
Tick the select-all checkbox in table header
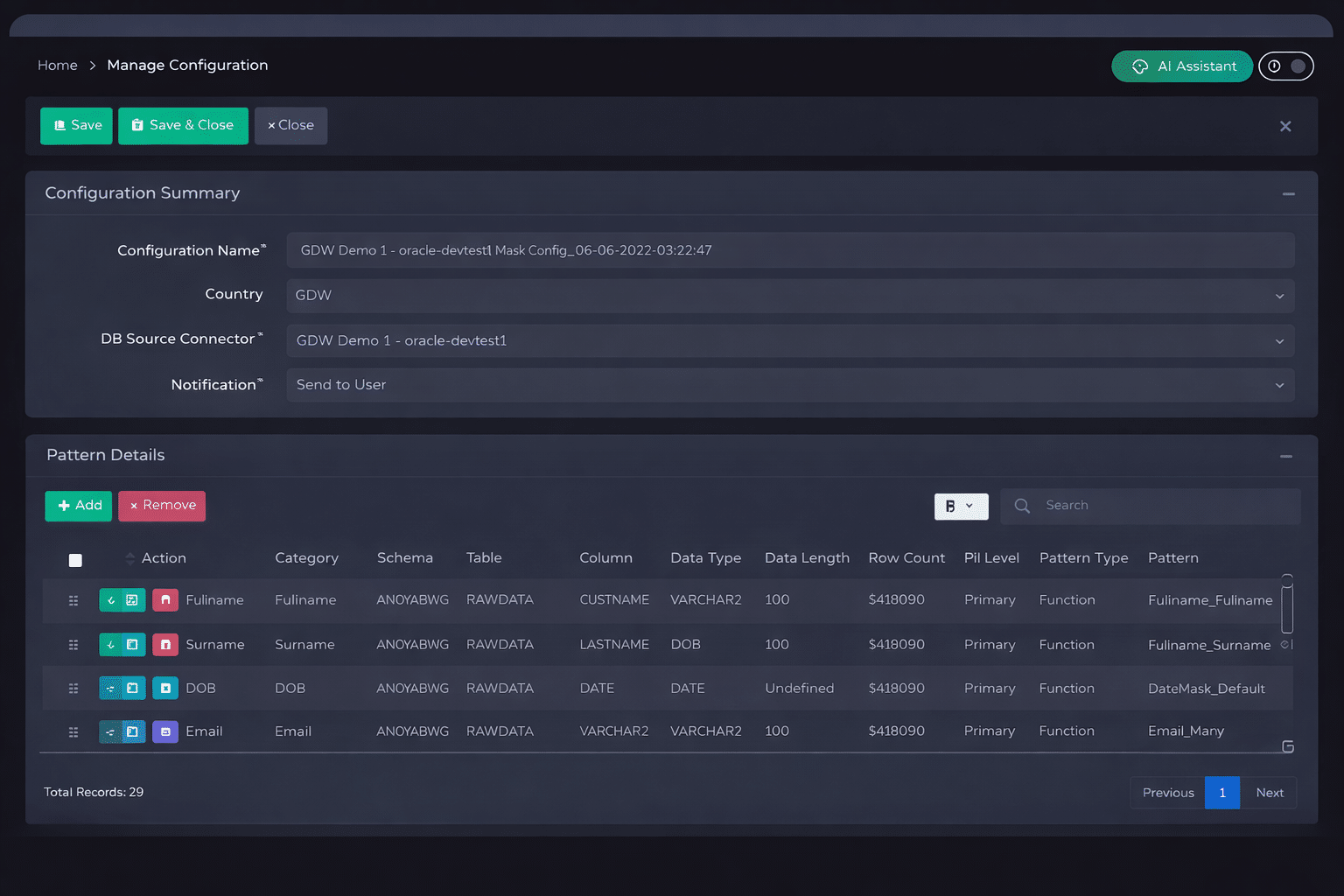(75, 560)
